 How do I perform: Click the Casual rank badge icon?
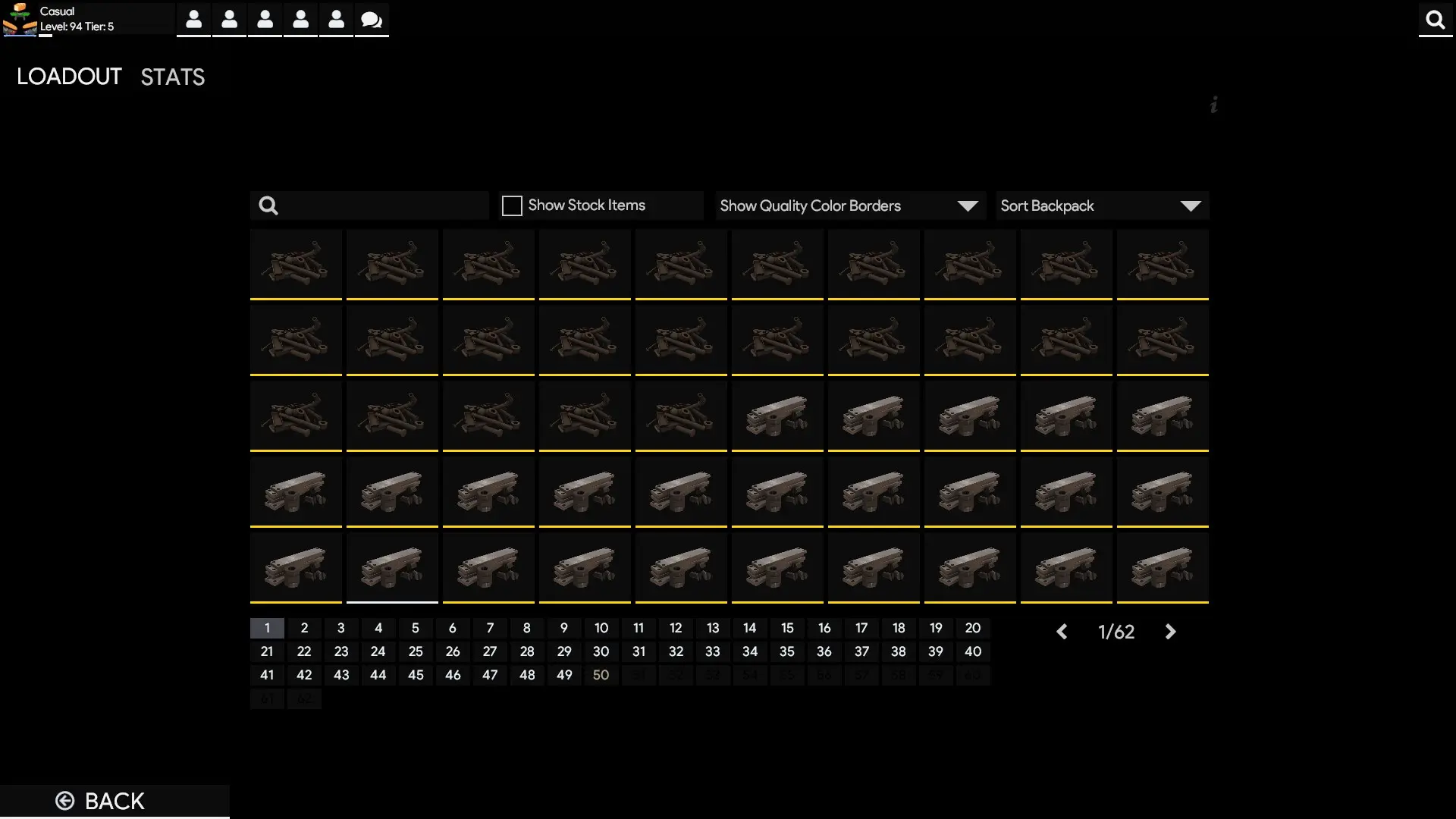[20, 20]
